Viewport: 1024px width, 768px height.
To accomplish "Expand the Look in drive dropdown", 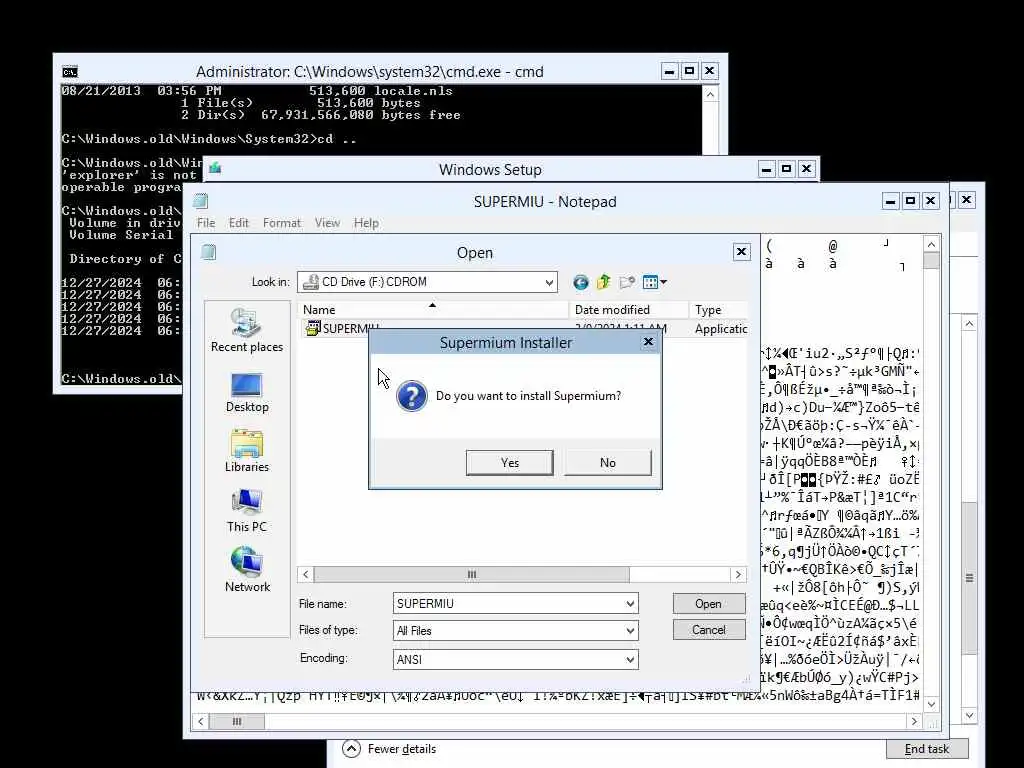I will (549, 283).
